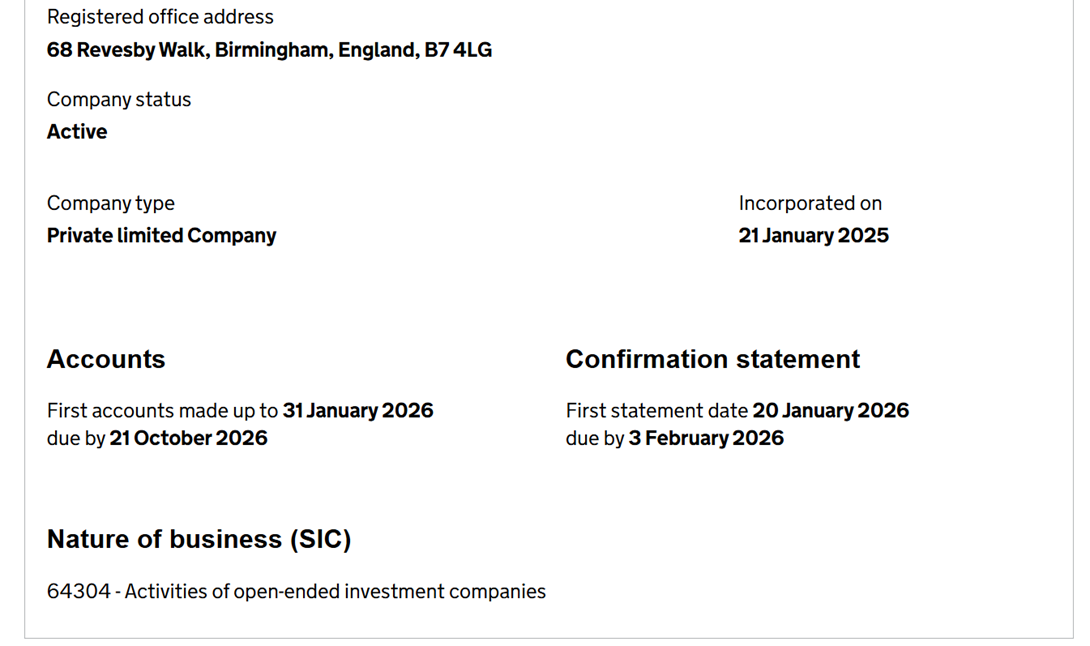Viewport: 1090px width, 646px height.
Task: Click the postcode B7 4LG
Action: 458,50
